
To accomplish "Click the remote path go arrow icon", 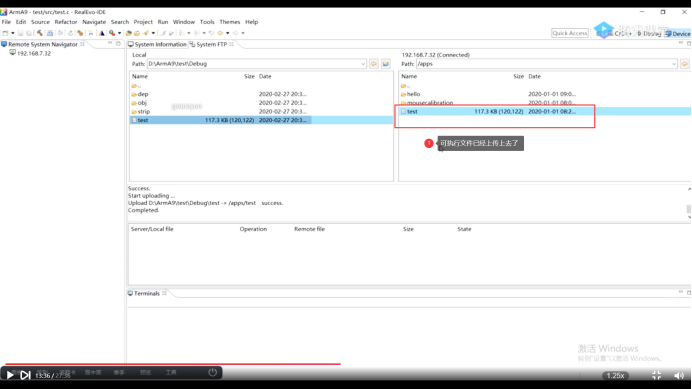I will coord(684,64).
